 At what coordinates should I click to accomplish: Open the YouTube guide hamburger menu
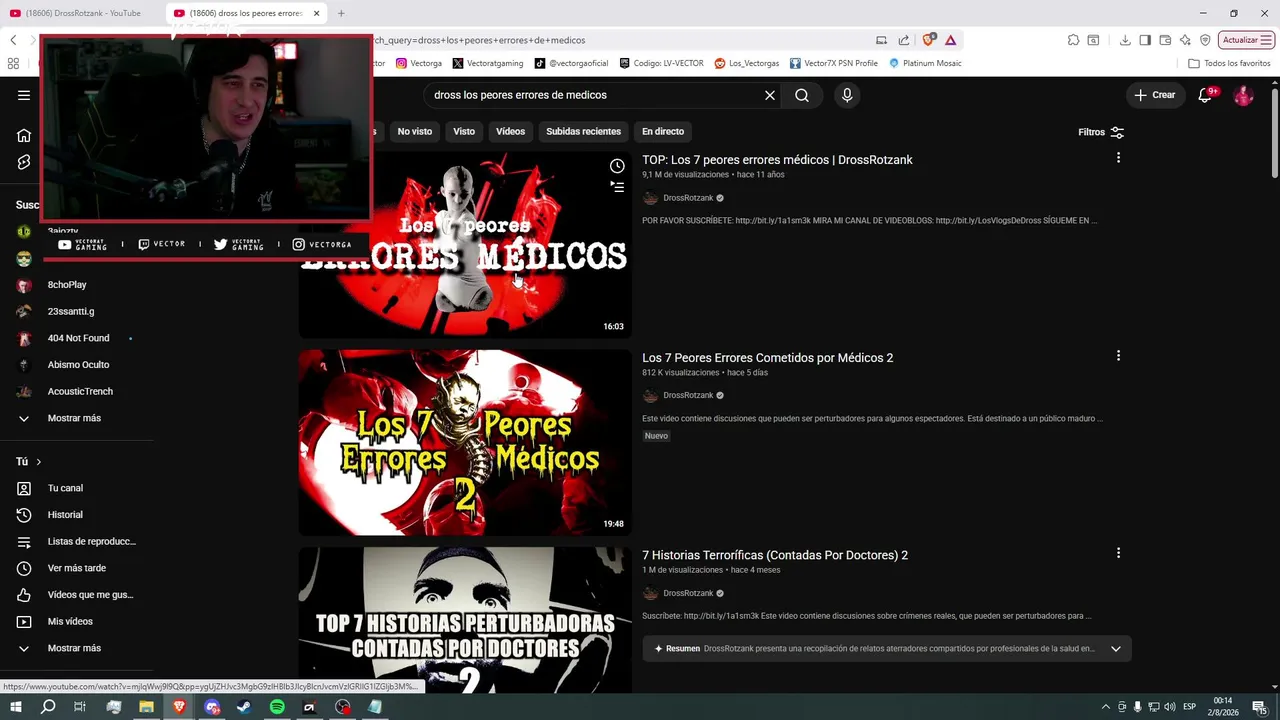pos(24,95)
